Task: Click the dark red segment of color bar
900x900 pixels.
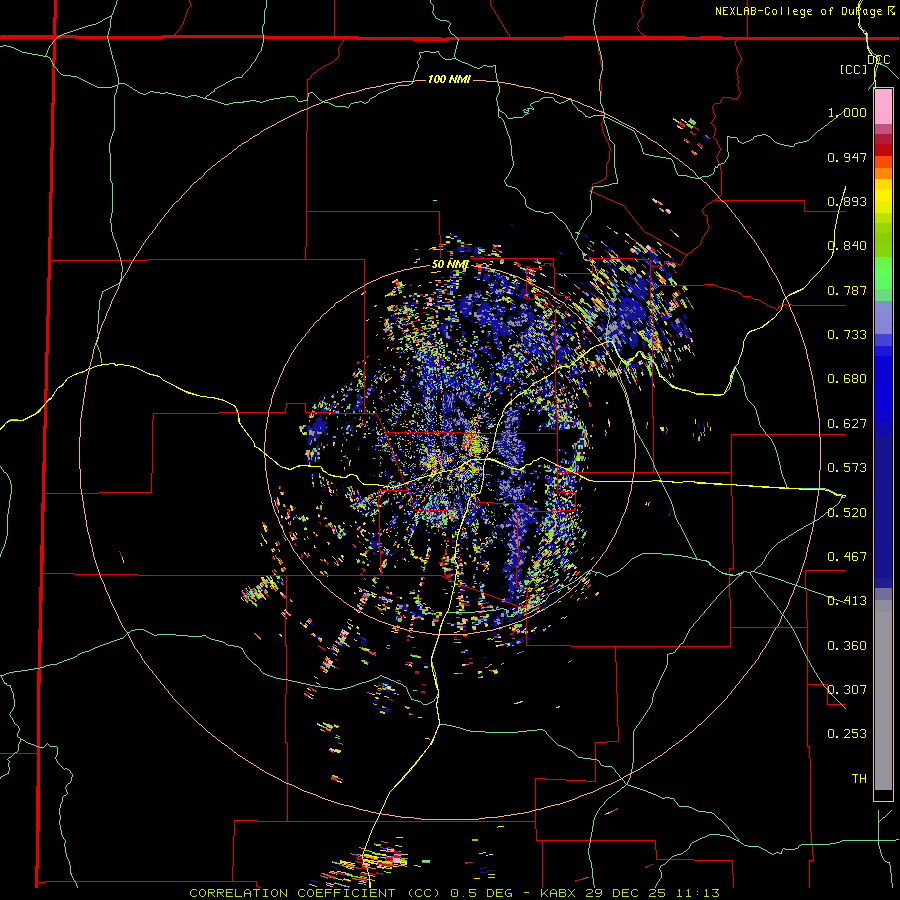Action: tap(883, 149)
